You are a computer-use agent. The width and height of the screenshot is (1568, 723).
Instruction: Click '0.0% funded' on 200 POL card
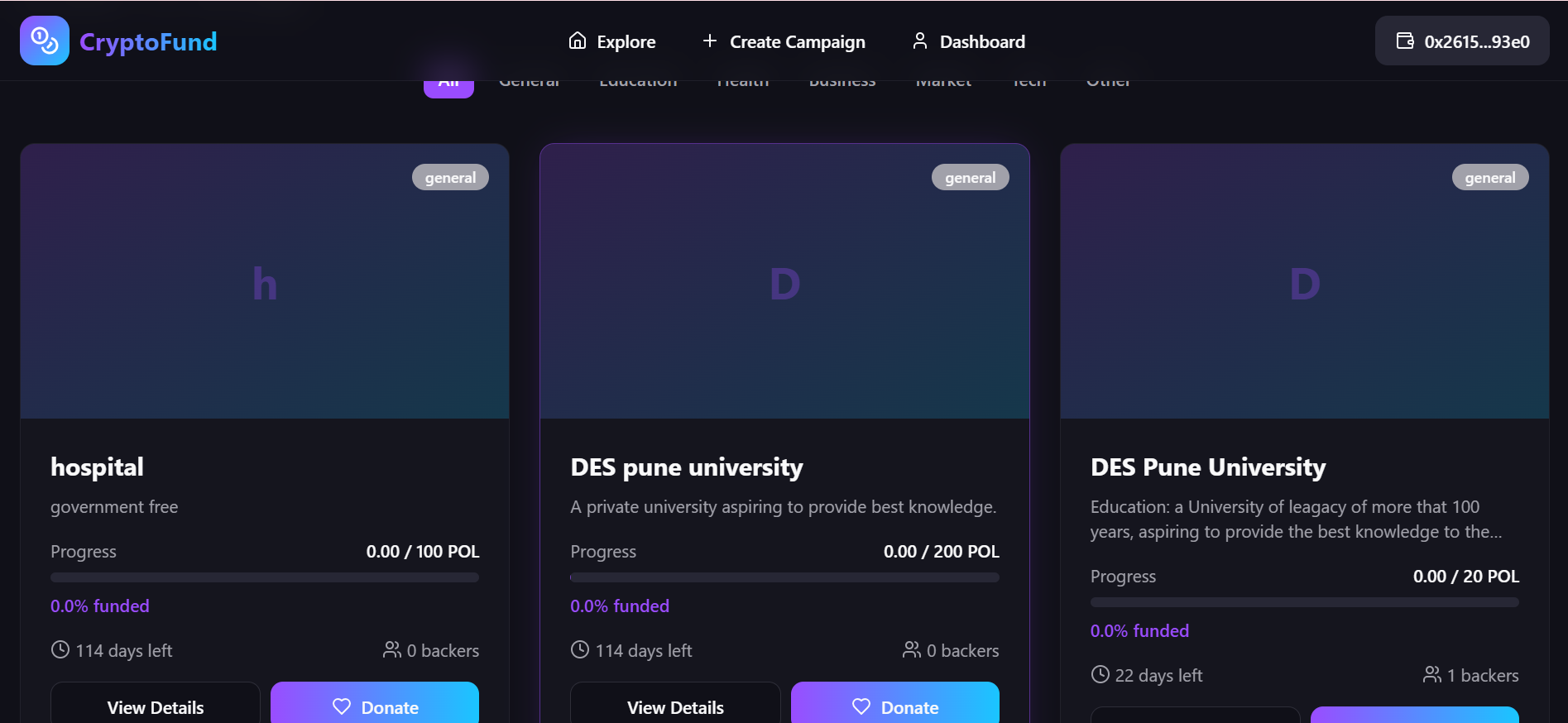tap(620, 606)
